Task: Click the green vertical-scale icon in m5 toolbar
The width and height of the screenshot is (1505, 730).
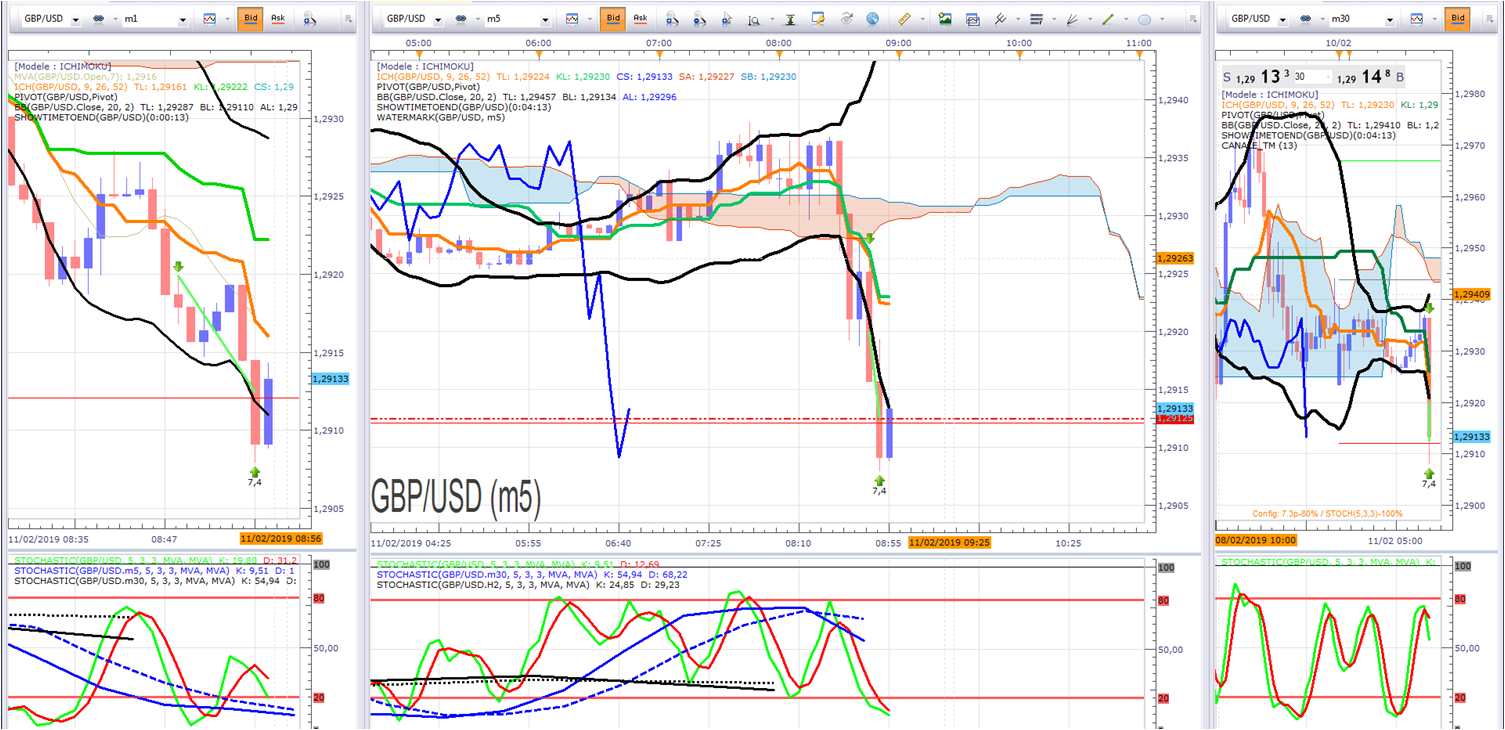Action: click(791, 19)
